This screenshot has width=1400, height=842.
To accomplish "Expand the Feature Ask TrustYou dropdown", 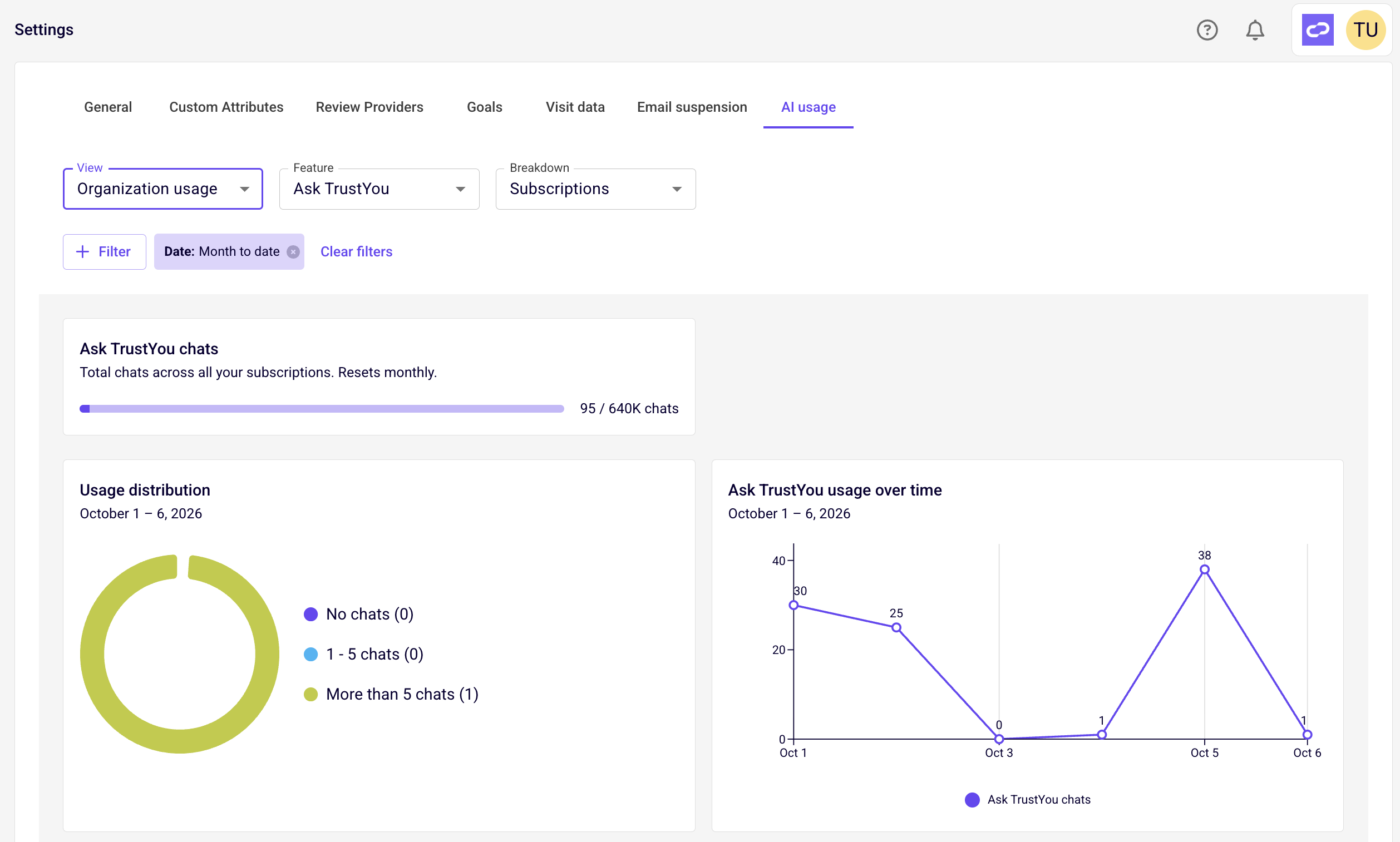I will [379, 189].
